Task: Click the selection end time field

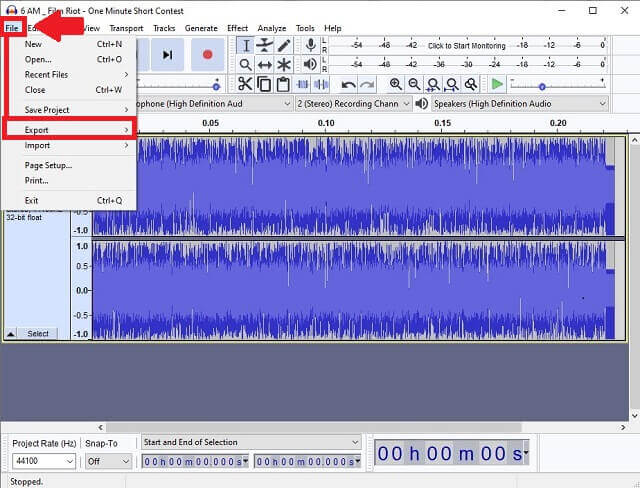Action: 305,461
